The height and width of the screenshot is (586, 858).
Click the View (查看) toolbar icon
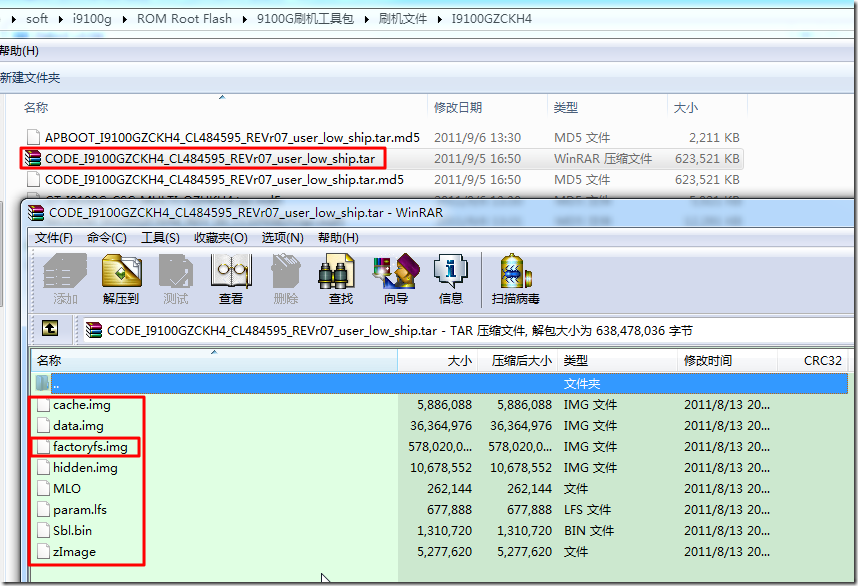tap(231, 271)
